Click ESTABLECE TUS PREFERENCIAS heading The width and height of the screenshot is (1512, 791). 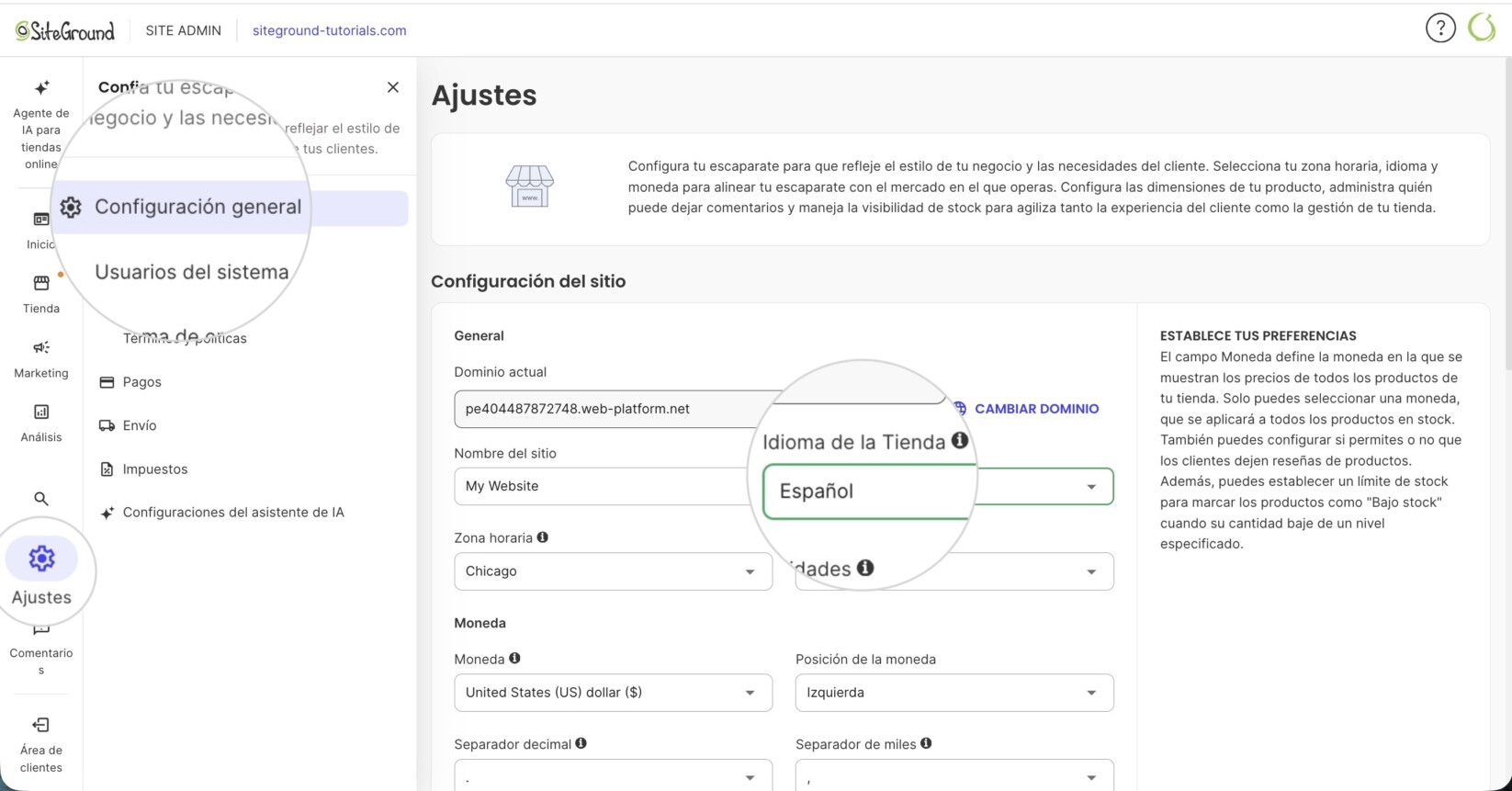coord(1258,336)
